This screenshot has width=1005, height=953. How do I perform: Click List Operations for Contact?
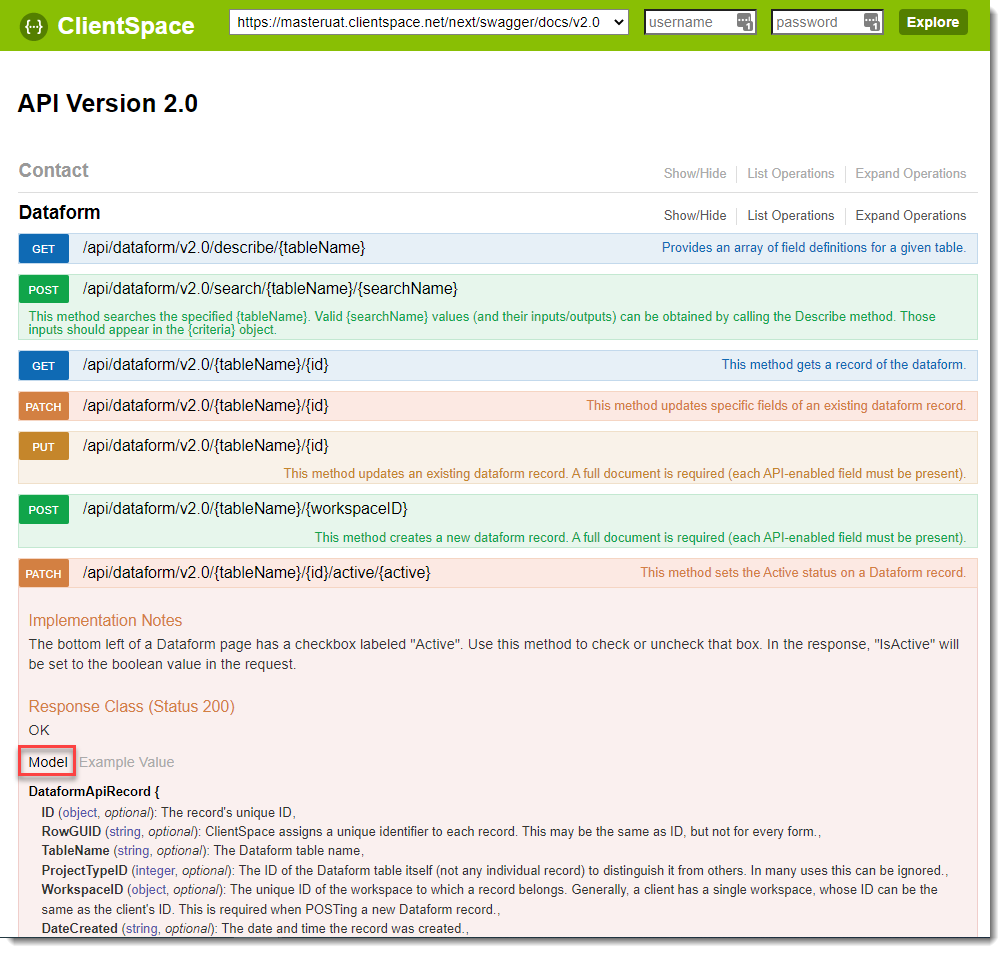[x=790, y=174]
